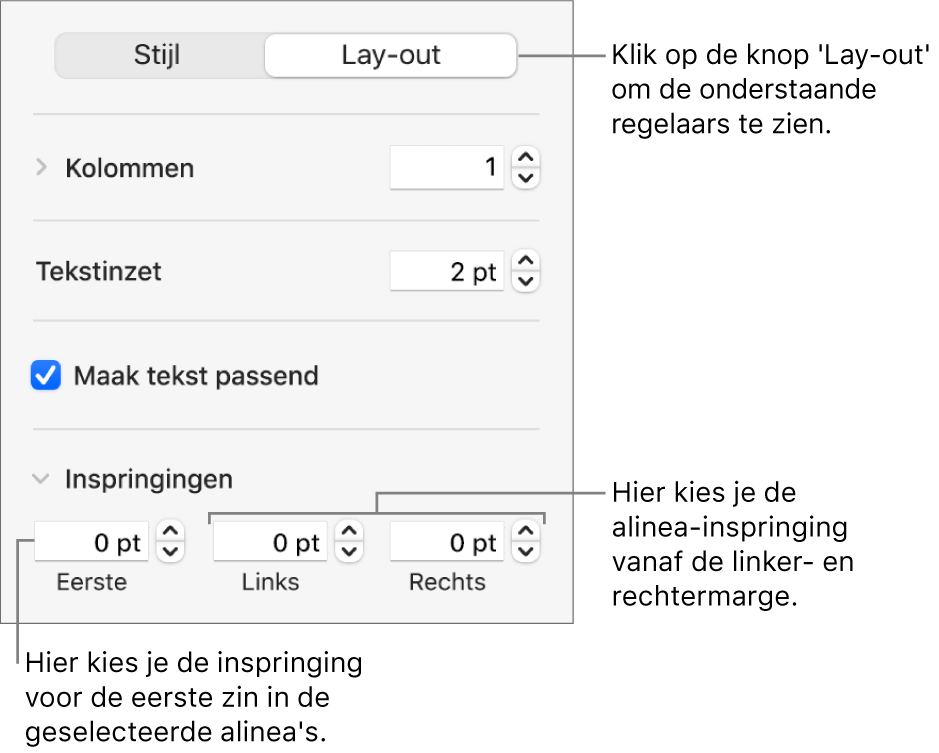The height and width of the screenshot is (753, 939).
Task: Increase Rechts indent with up arrow
Action: [526, 533]
